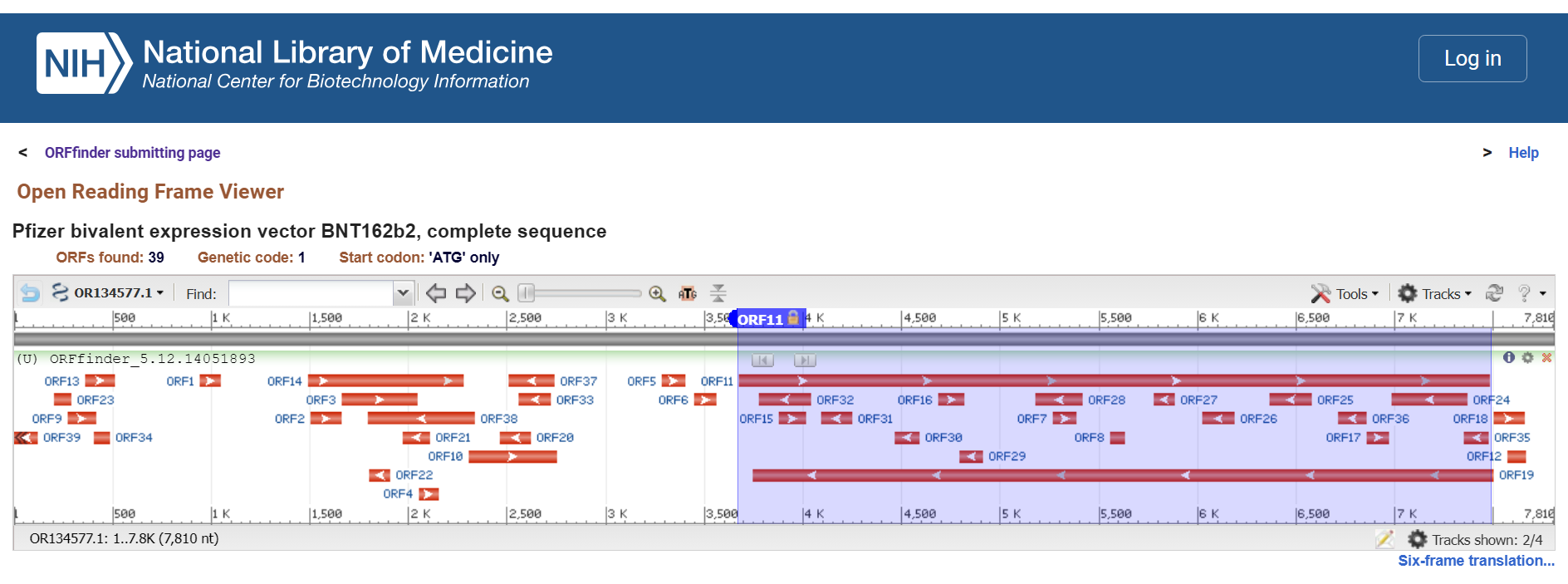
Task: Click status text OR134577.1: 1..7.8K
Action: tap(125, 538)
